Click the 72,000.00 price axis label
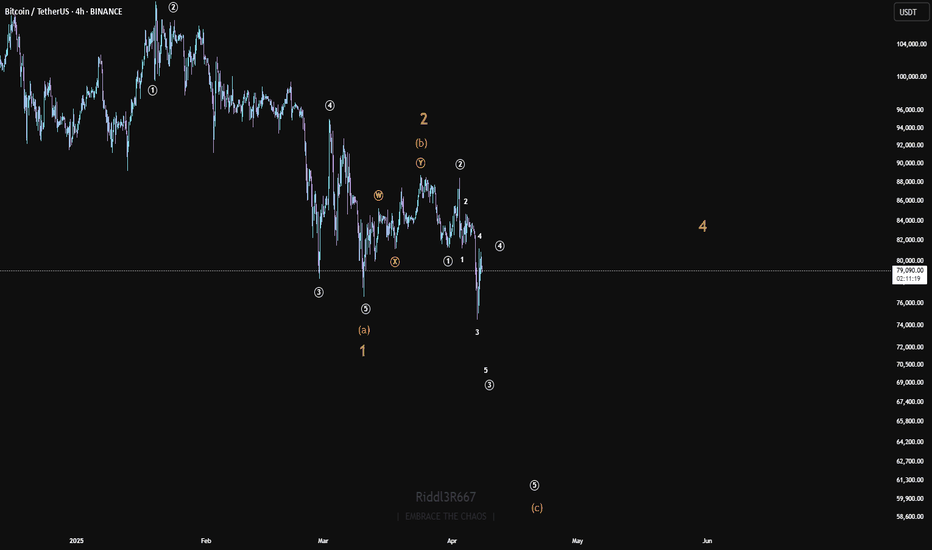Viewport: 932px width, 550px height. tap(911, 347)
